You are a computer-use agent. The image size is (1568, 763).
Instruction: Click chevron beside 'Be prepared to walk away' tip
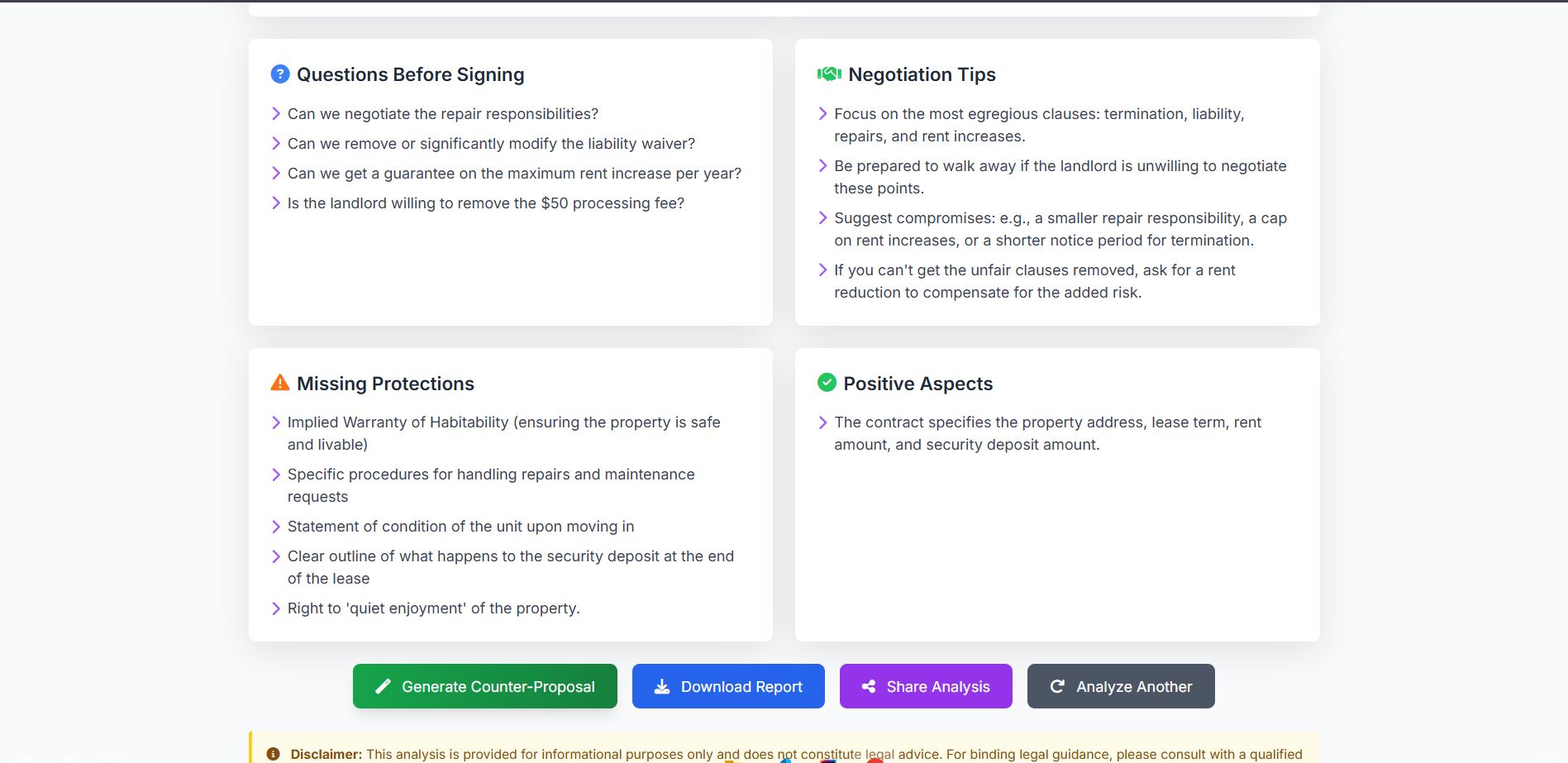point(822,166)
